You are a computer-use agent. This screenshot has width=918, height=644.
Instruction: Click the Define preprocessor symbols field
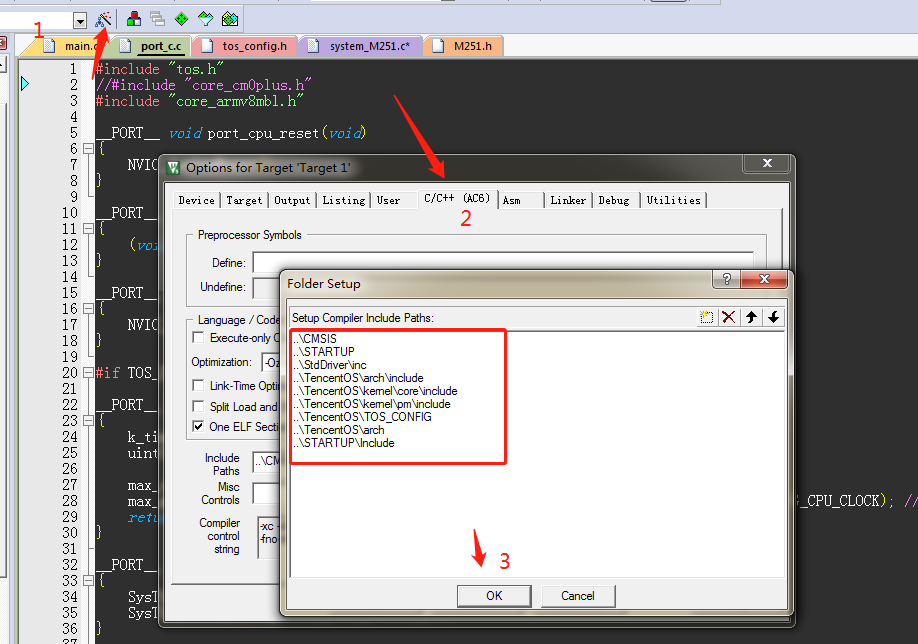click(x=503, y=261)
